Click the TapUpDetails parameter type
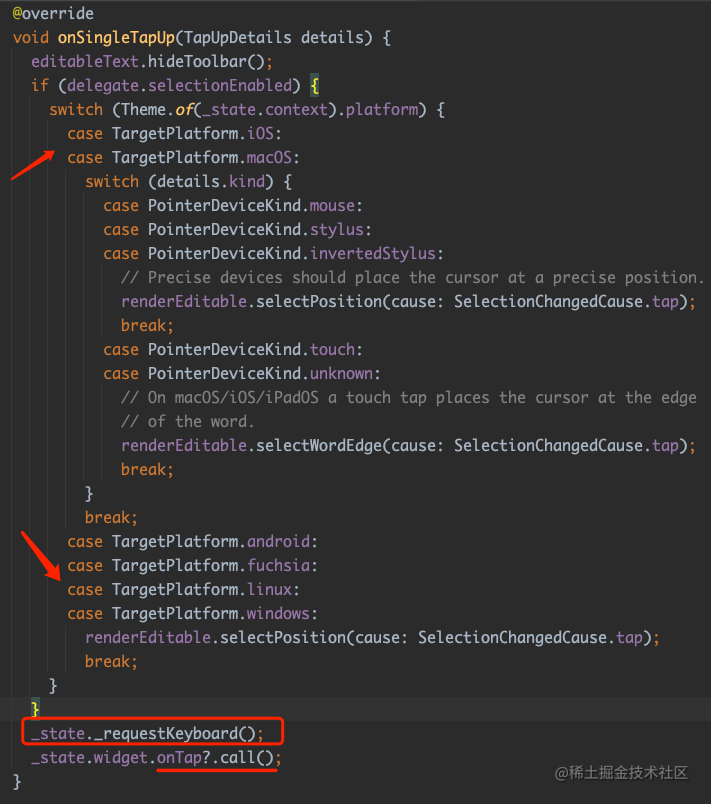 point(238,37)
